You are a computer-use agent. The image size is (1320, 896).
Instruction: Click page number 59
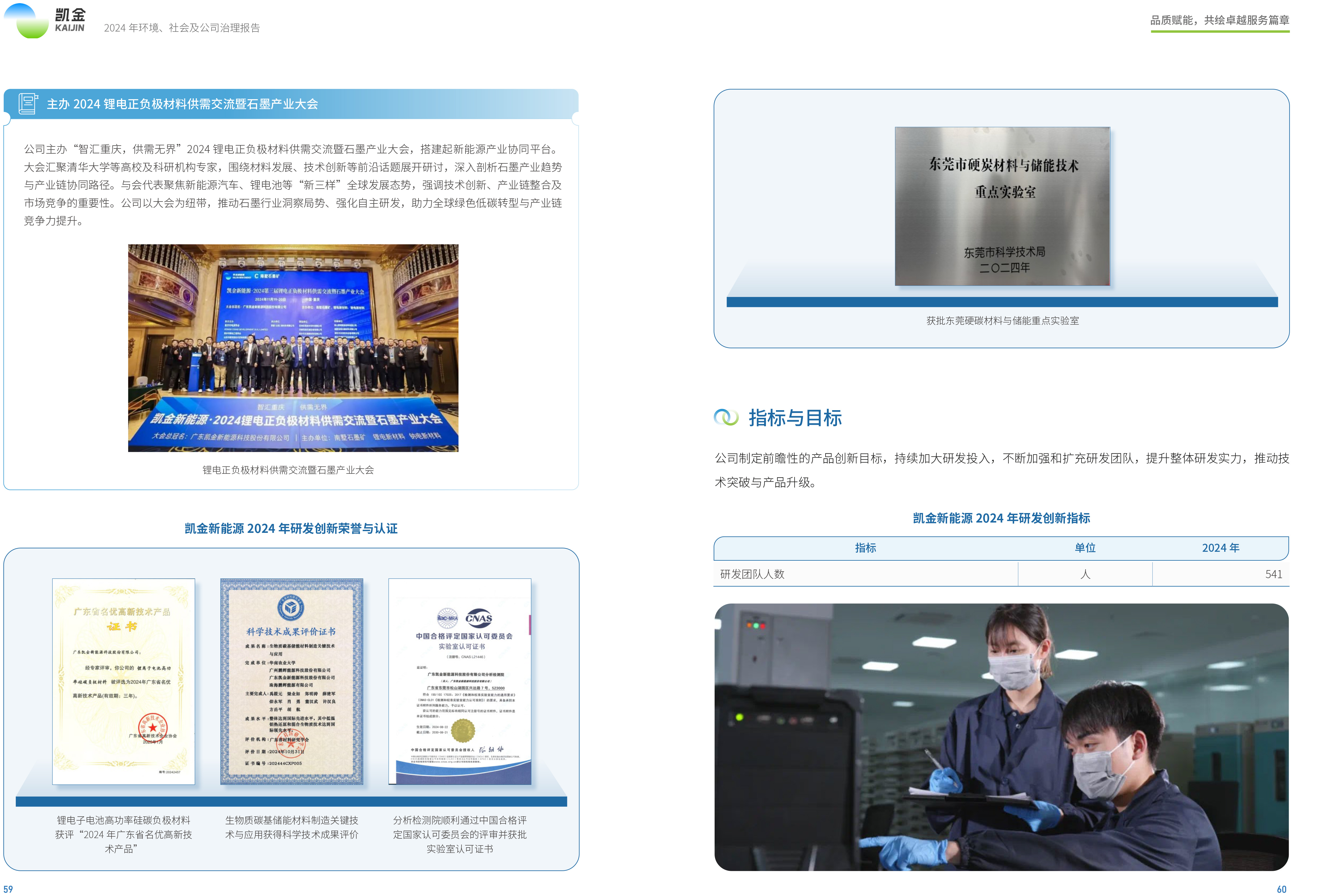(x=8, y=889)
